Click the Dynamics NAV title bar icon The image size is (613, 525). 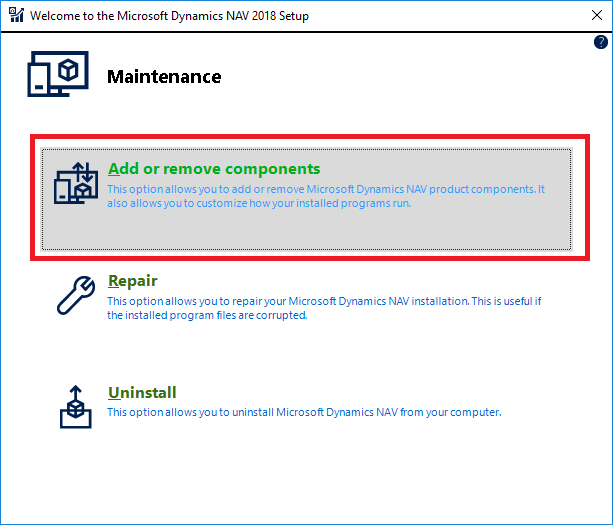pos(16,15)
